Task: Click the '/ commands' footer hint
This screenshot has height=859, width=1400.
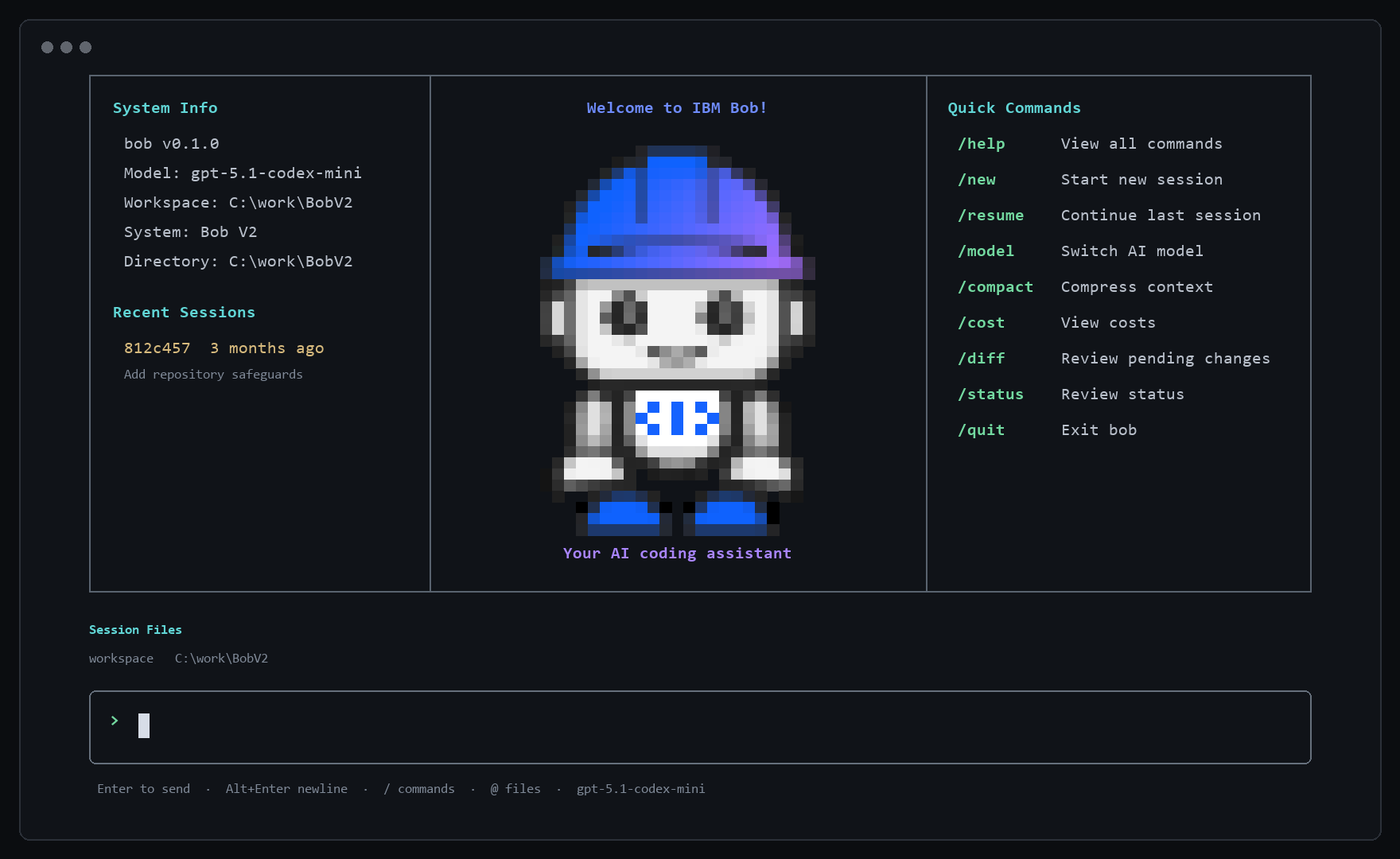Action: click(419, 789)
